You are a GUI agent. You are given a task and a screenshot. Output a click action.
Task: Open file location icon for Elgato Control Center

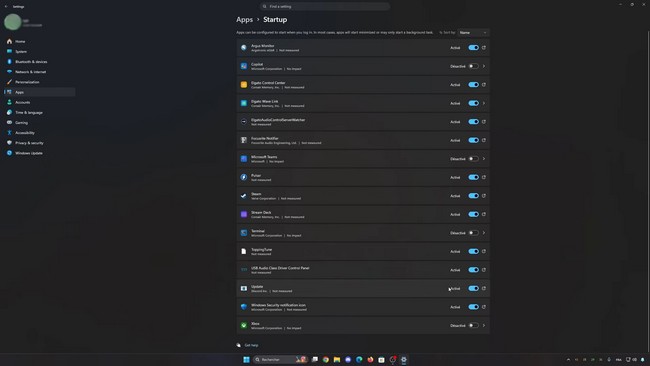pyautogui.click(x=484, y=85)
